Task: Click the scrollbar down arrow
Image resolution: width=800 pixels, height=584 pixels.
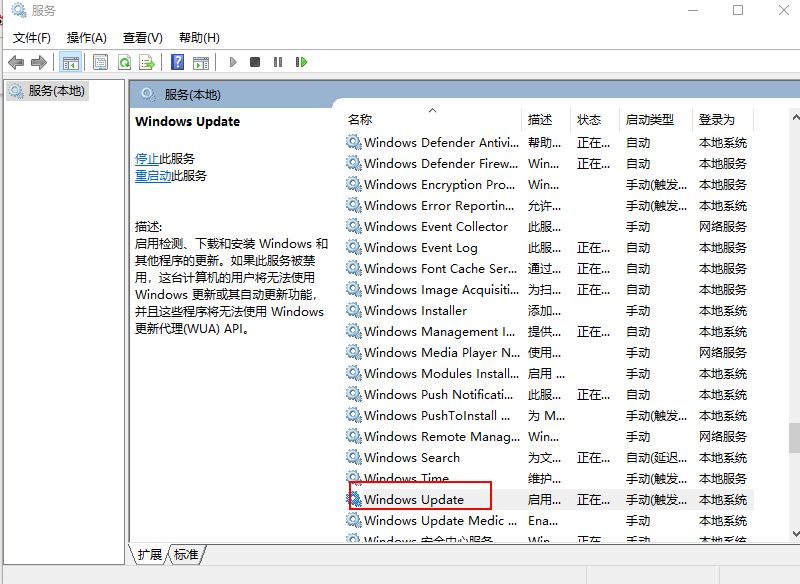Action: tap(795, 534)
